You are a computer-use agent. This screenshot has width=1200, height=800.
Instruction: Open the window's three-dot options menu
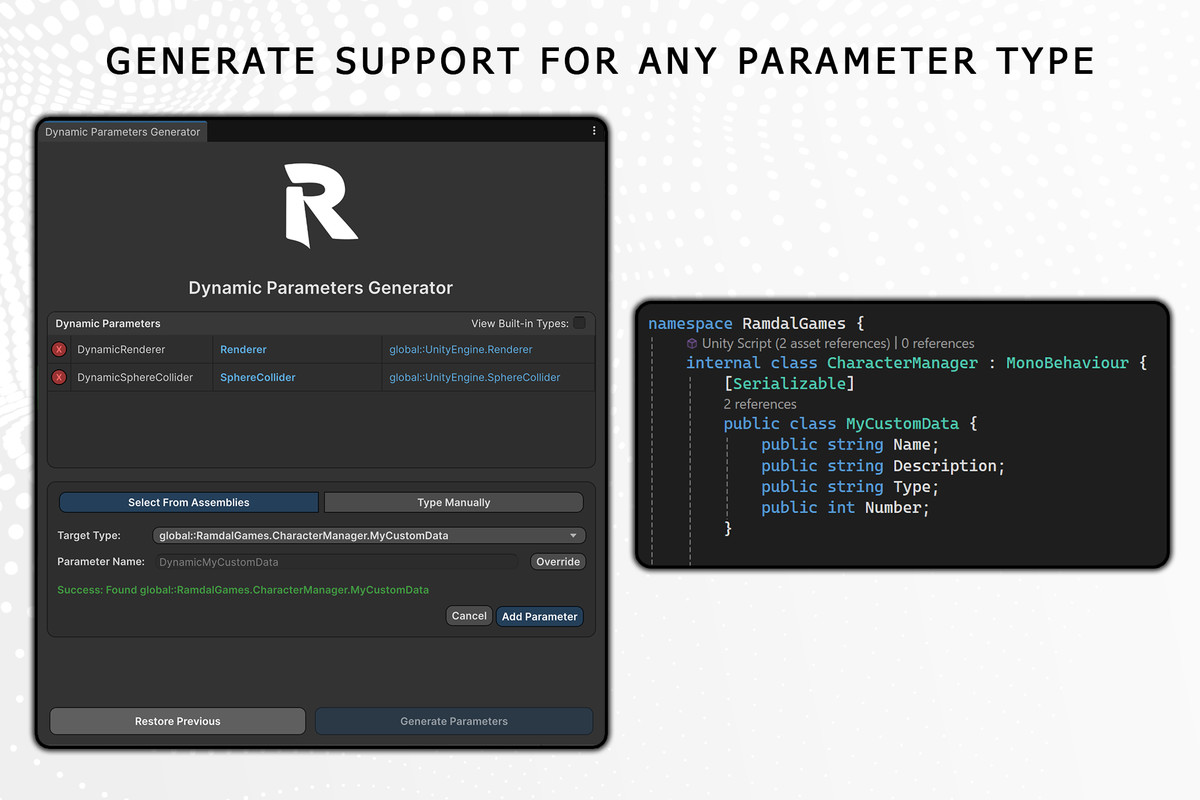click(x=594, y=131)
